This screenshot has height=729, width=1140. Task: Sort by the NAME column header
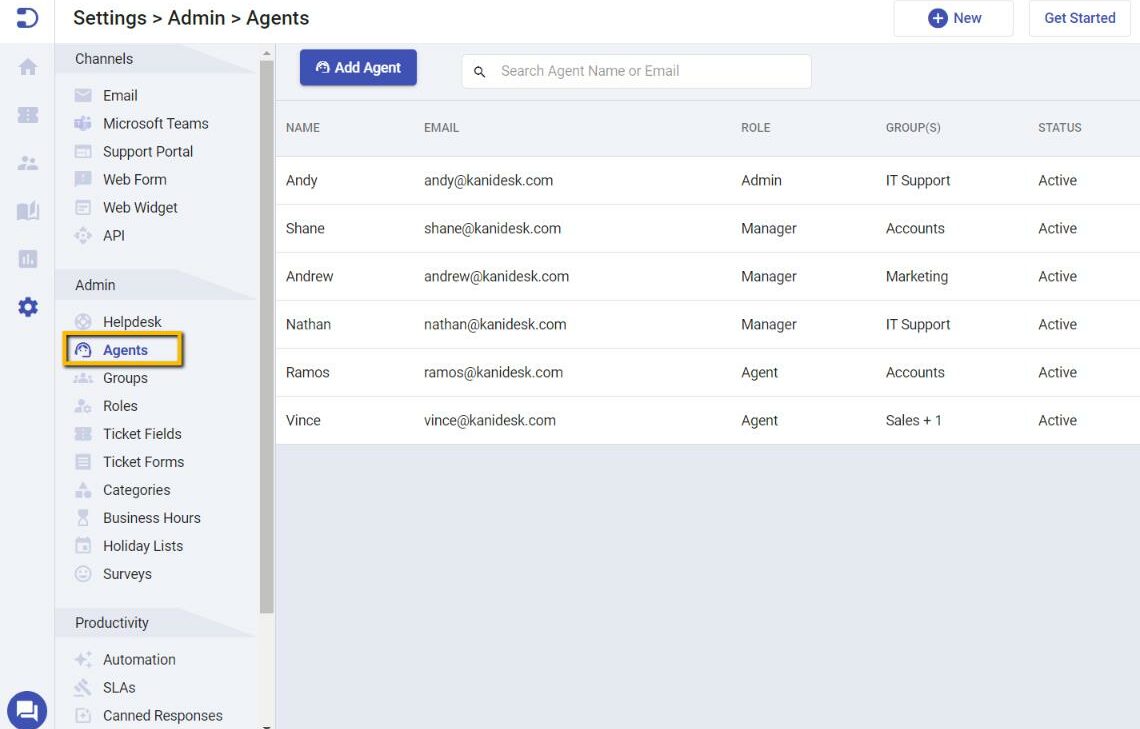coord(303,127)
